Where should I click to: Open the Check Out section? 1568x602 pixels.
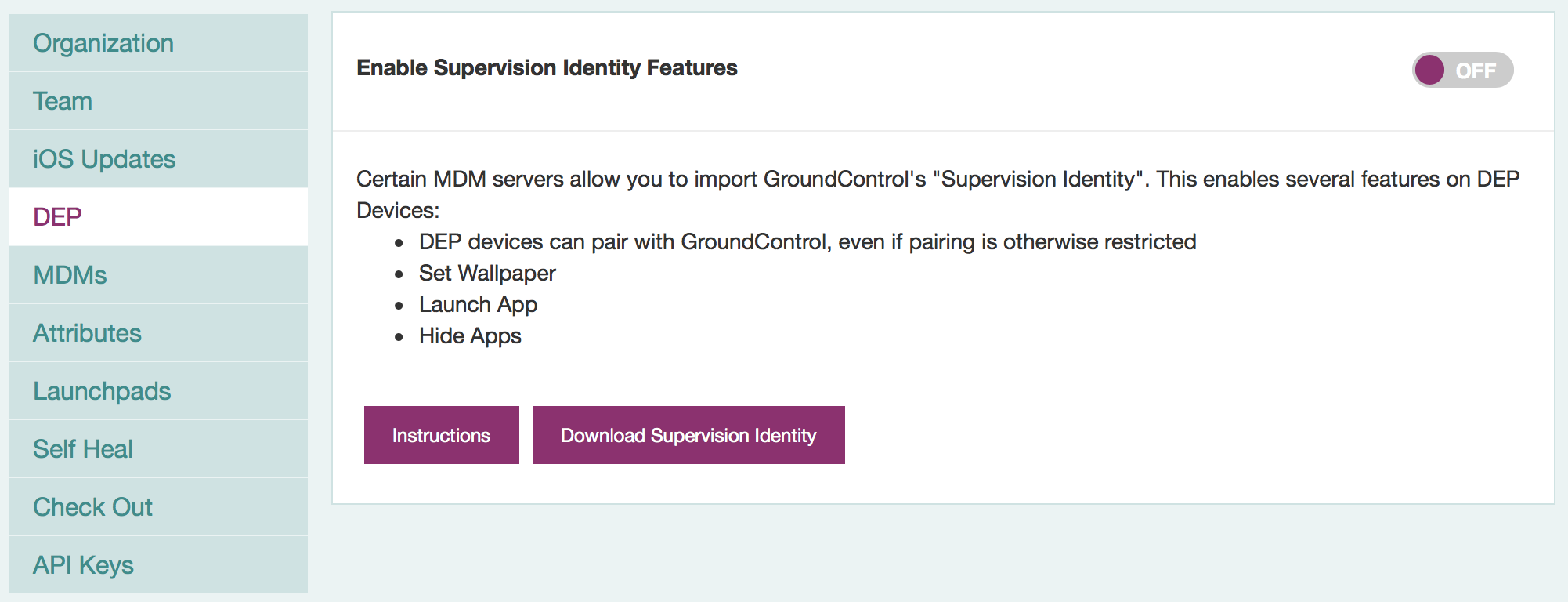(158, 507)
